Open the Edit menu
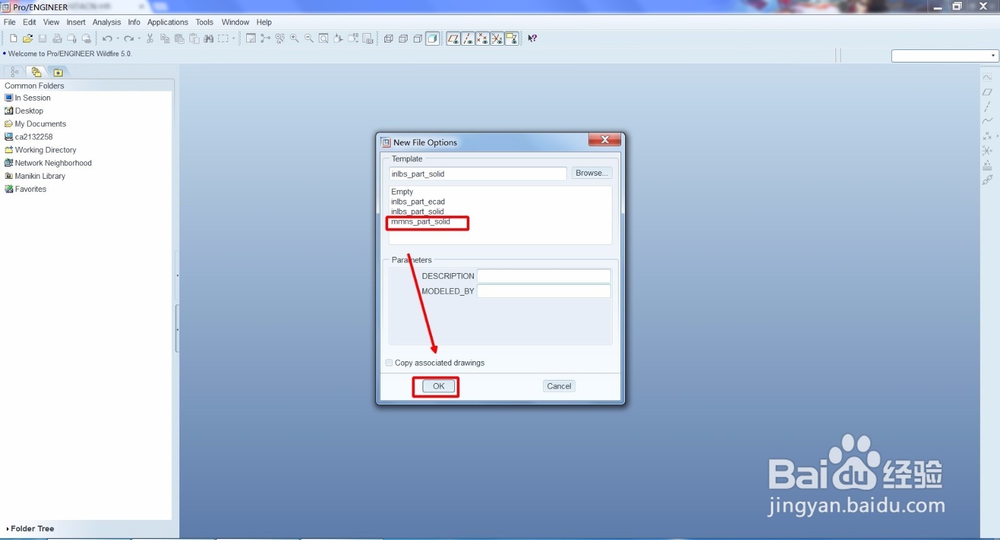Image resolution: width=1000 pixels, height=540 pixels. pos(29,22)
